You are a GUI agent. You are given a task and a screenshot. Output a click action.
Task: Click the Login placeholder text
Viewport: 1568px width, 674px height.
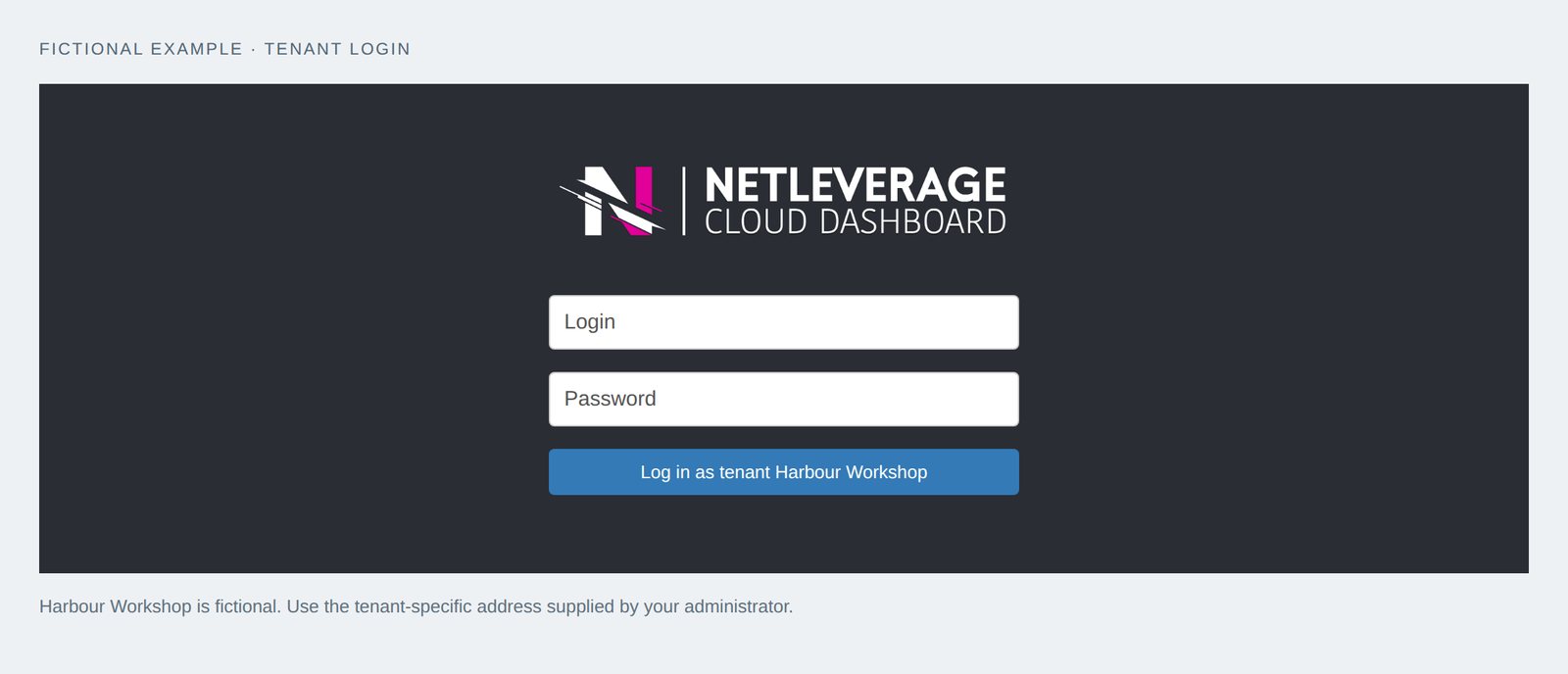click(x=590, y=322)
